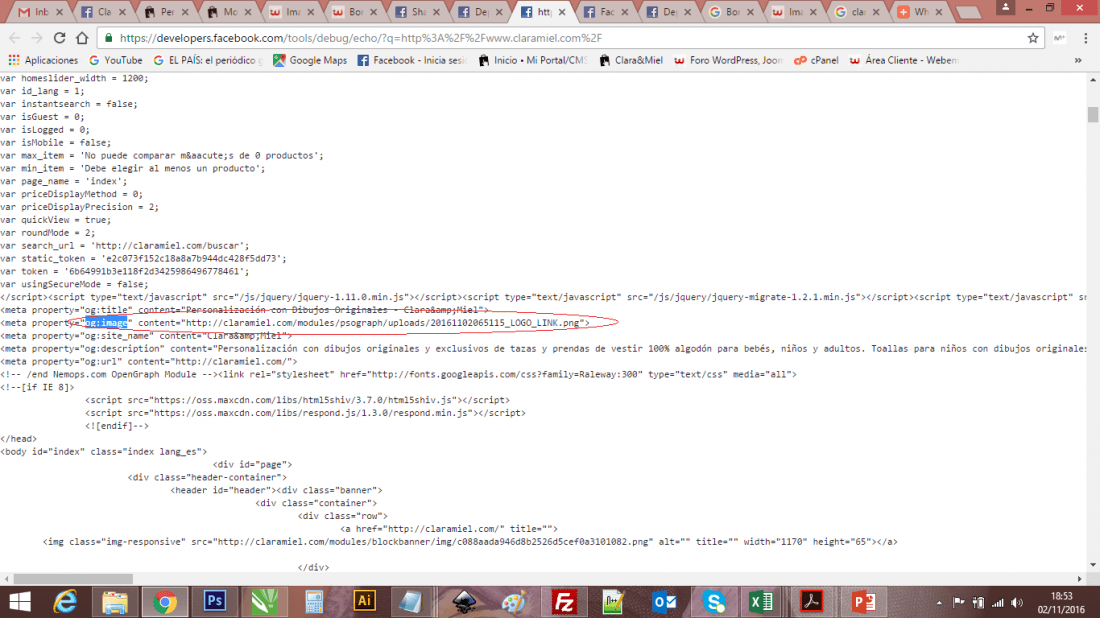1100x618 pixels.
Task: Open the Aplicaciones apps shortcut
Action: click(x=43, y=60)
